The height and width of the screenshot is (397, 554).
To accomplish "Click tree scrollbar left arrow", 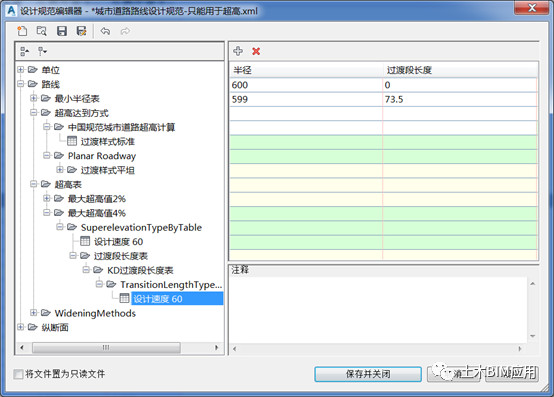I will click(x=22, y=348).
